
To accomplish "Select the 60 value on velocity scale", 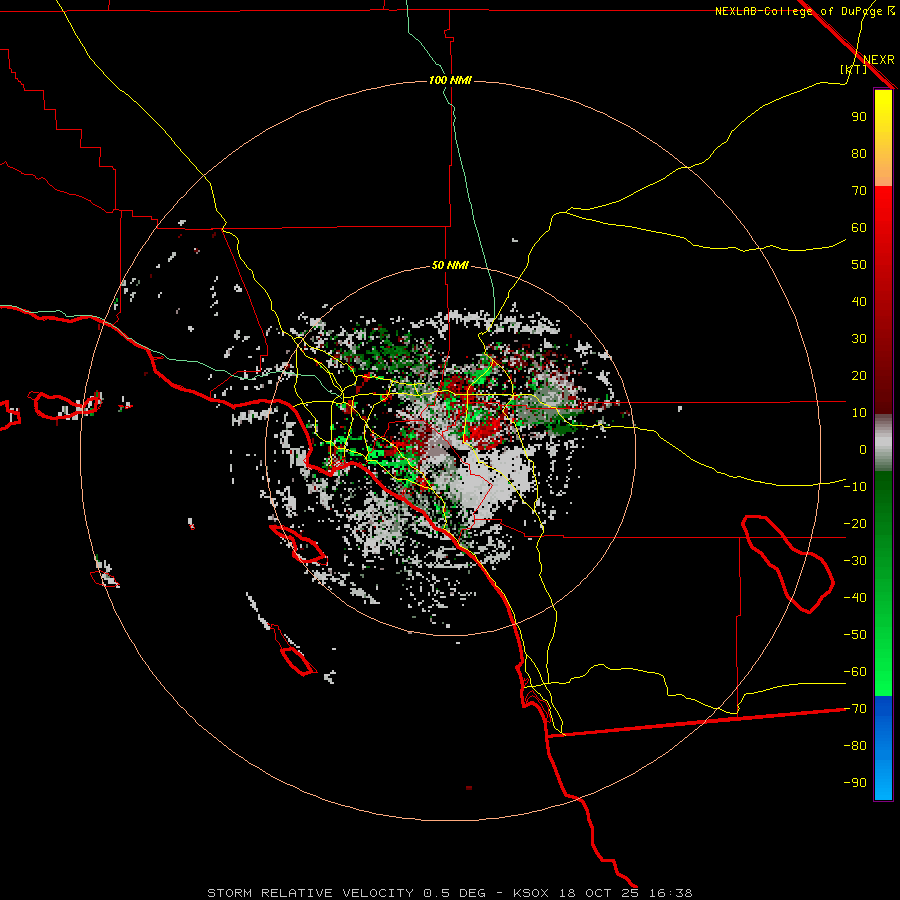I will click(859, 228).
